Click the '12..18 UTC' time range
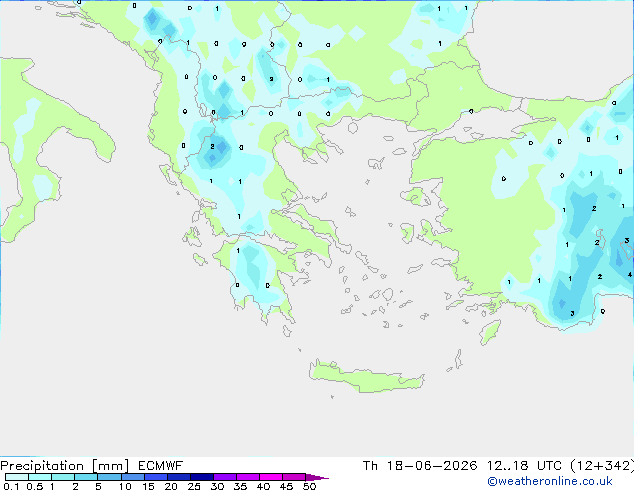The height and width of the screenshot is (490, 634). click(x=524, y=466)
